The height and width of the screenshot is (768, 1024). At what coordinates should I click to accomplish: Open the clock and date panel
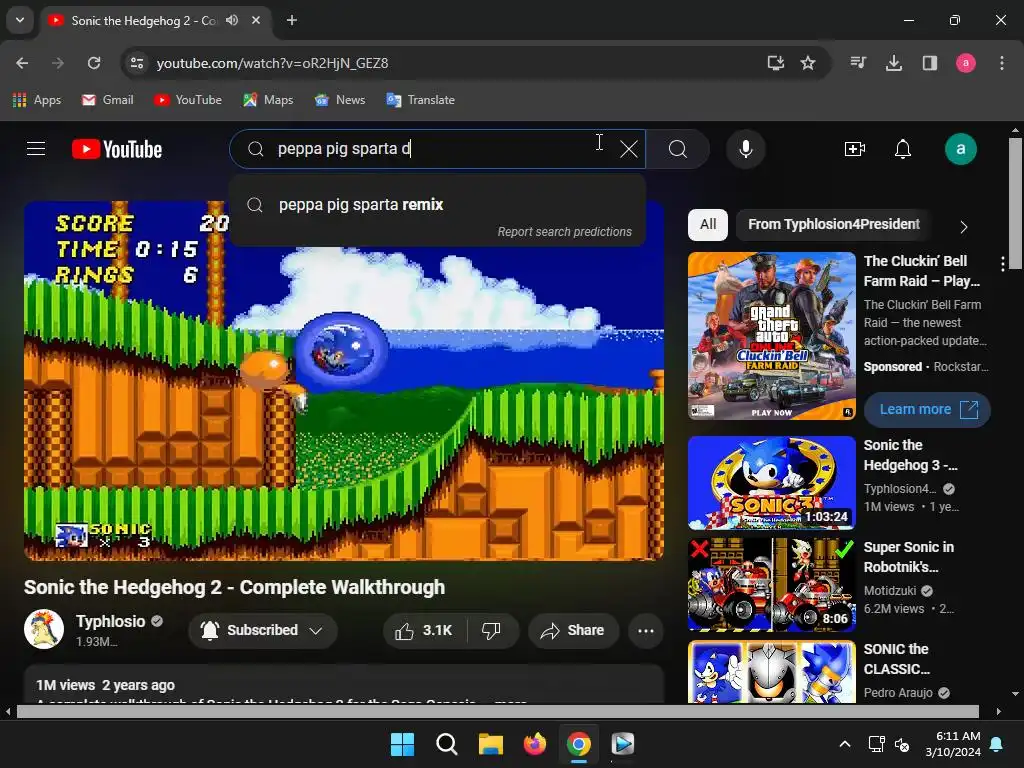953,744
